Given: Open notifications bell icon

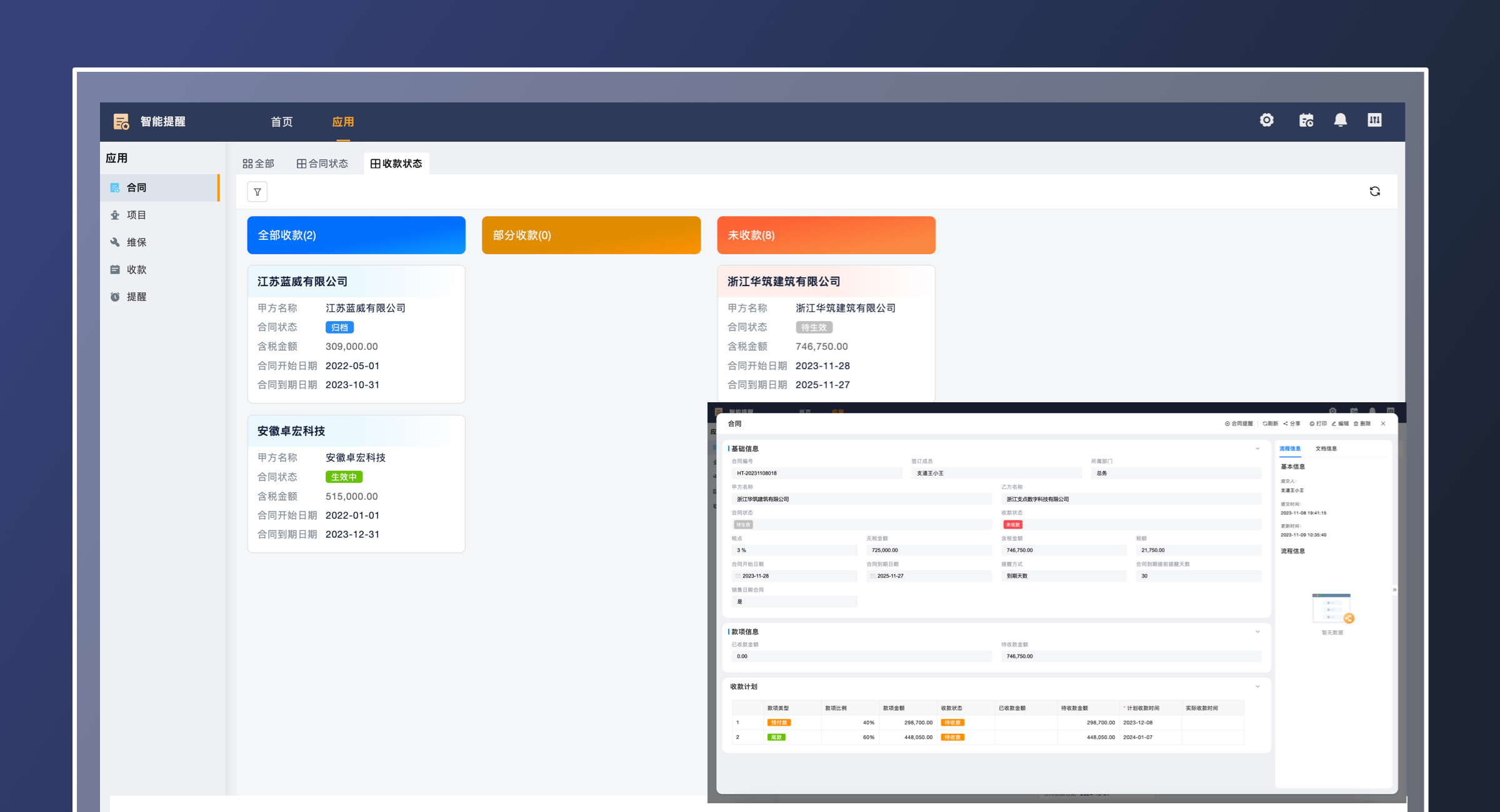Looking at the screenshot, I should pyautogui.click(x=1340, y=120).
